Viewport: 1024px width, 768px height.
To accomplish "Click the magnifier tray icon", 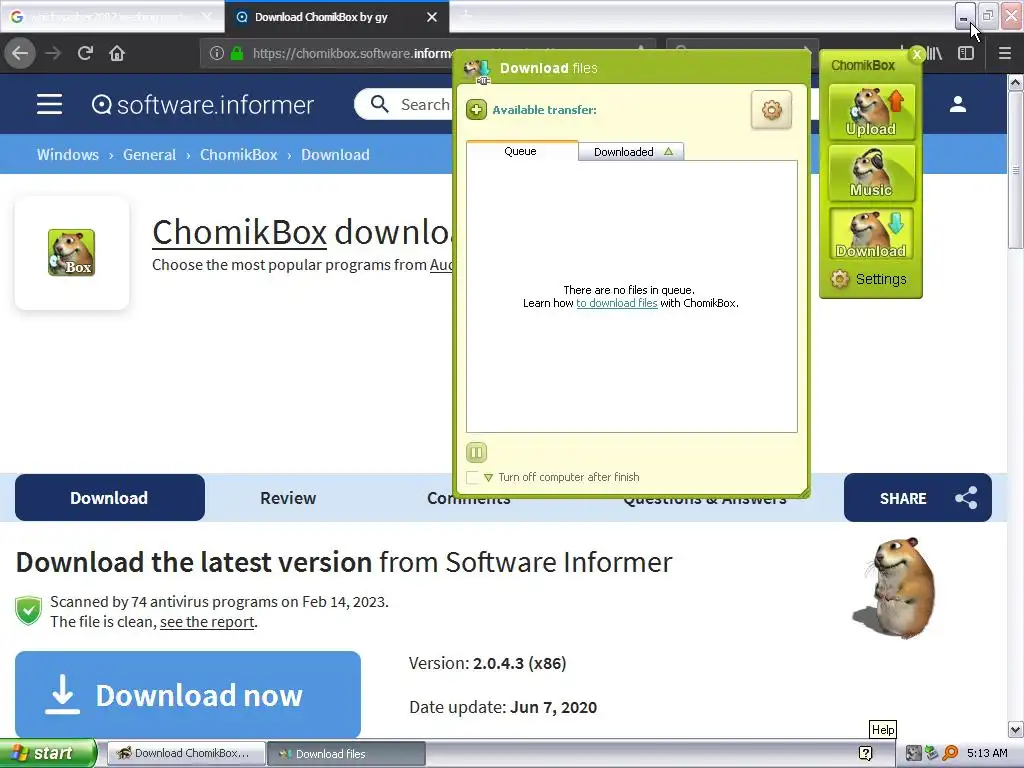I will tap(950, 754).
